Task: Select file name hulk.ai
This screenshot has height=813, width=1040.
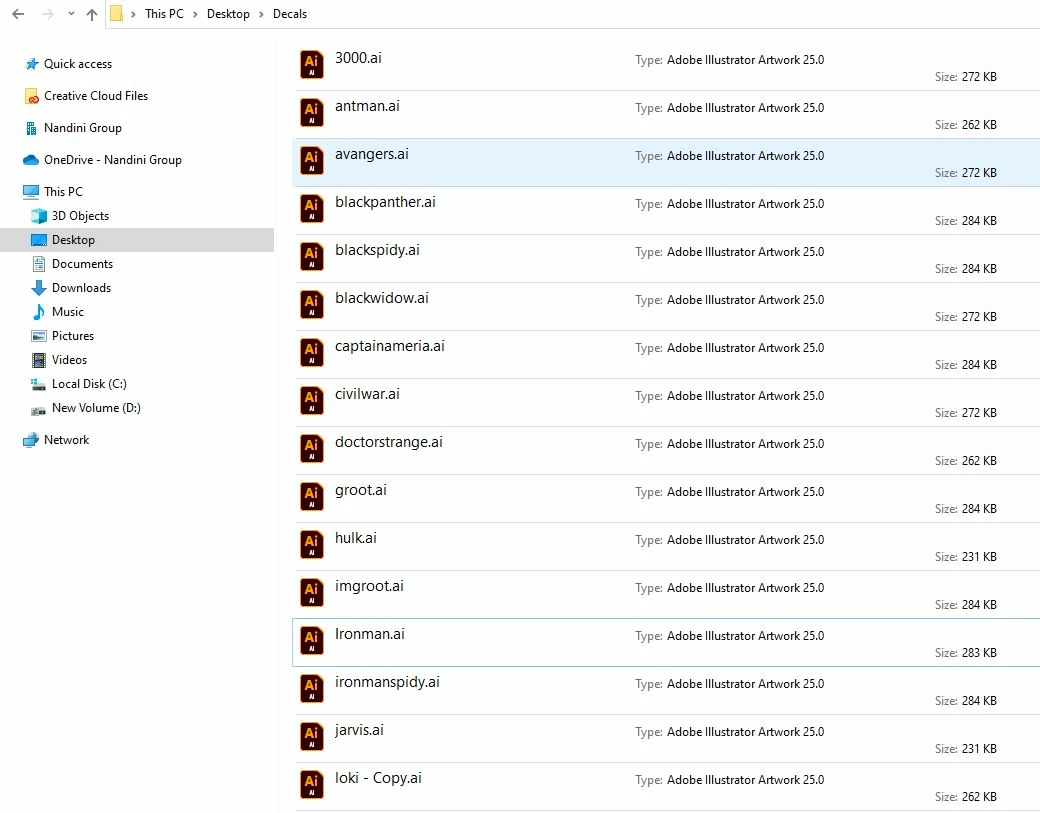Action: 356,538
